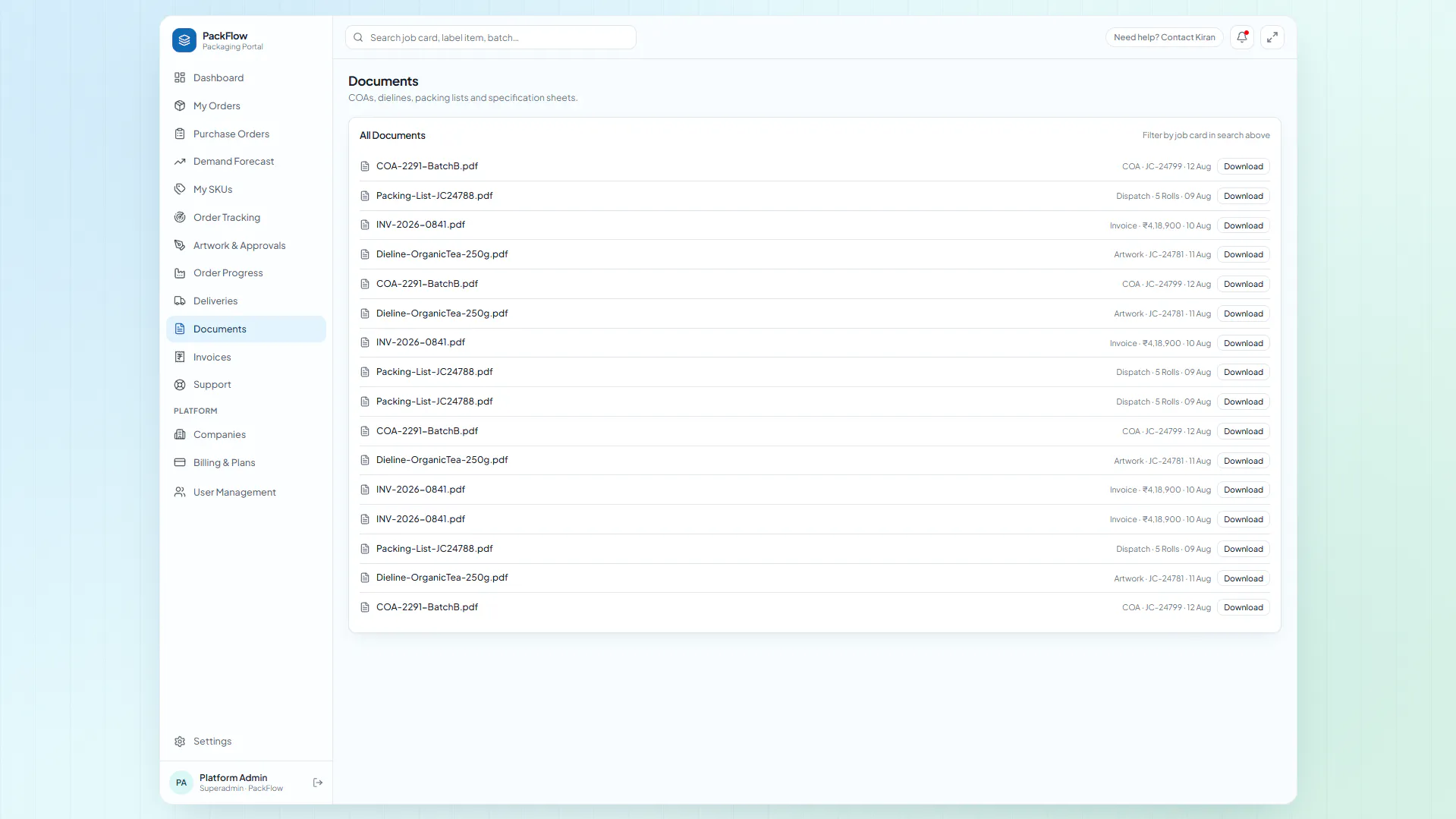Image resolution: width=1456 pixels, height=819 pixels.
Task: Click the Settings gear icon
Action: tap(180, 742)
